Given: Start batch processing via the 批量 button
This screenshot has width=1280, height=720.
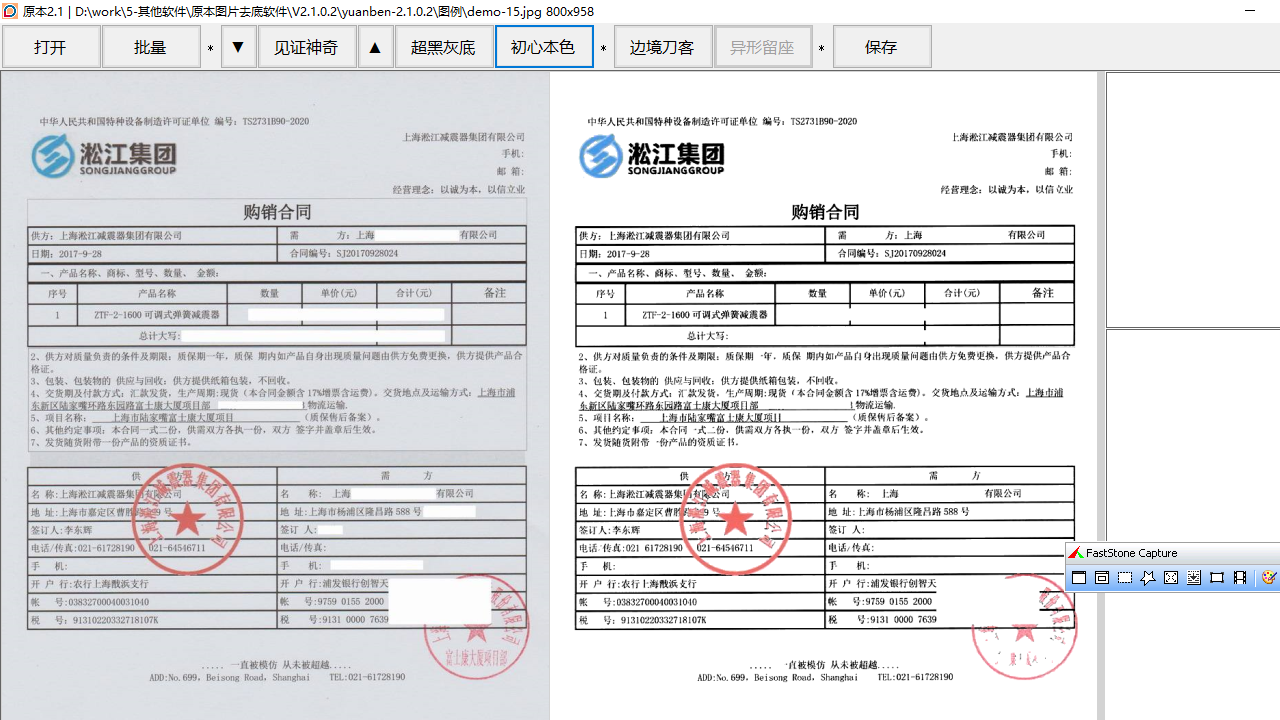Looking at the screenshot, I should [x=151, y=46].
